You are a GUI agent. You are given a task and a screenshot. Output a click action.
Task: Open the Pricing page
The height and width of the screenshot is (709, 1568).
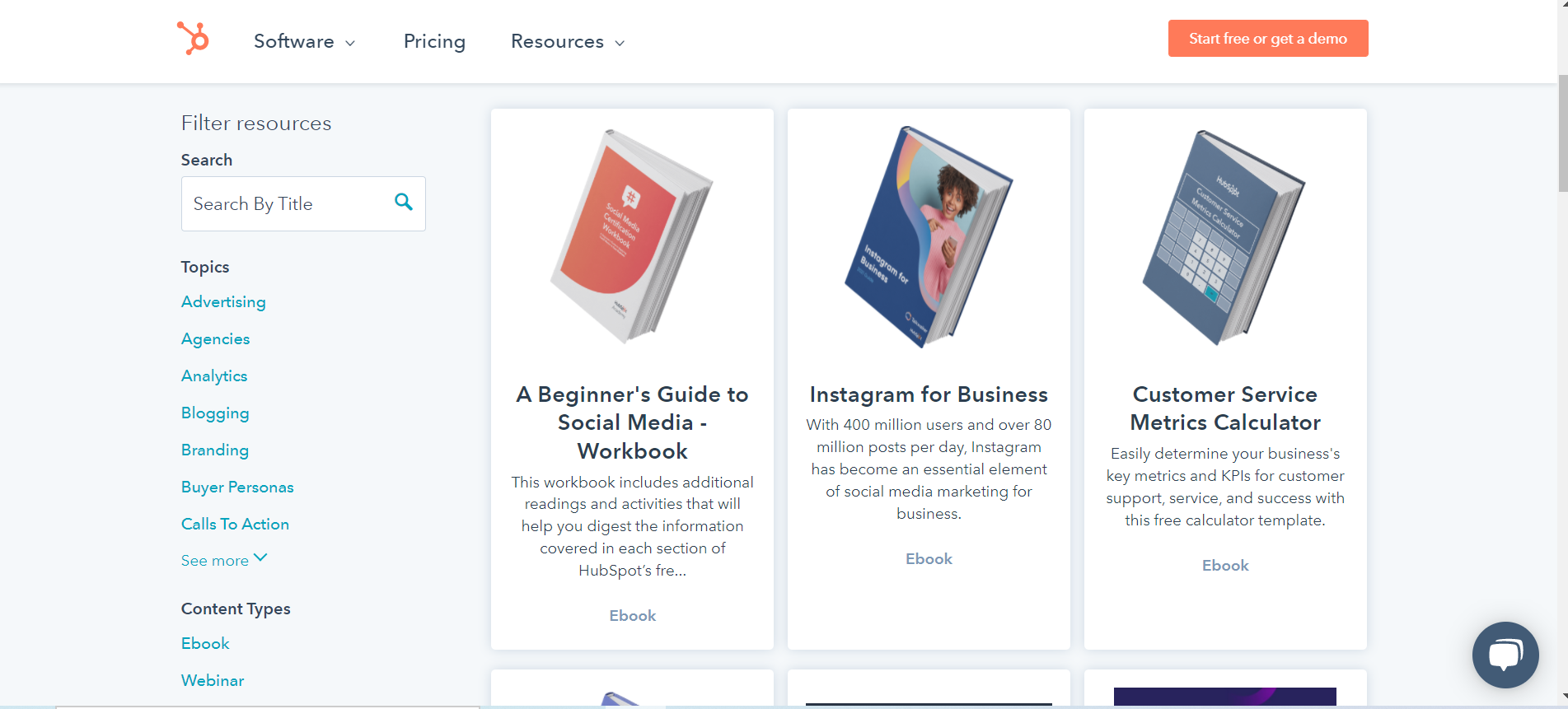tap(434, 41)
